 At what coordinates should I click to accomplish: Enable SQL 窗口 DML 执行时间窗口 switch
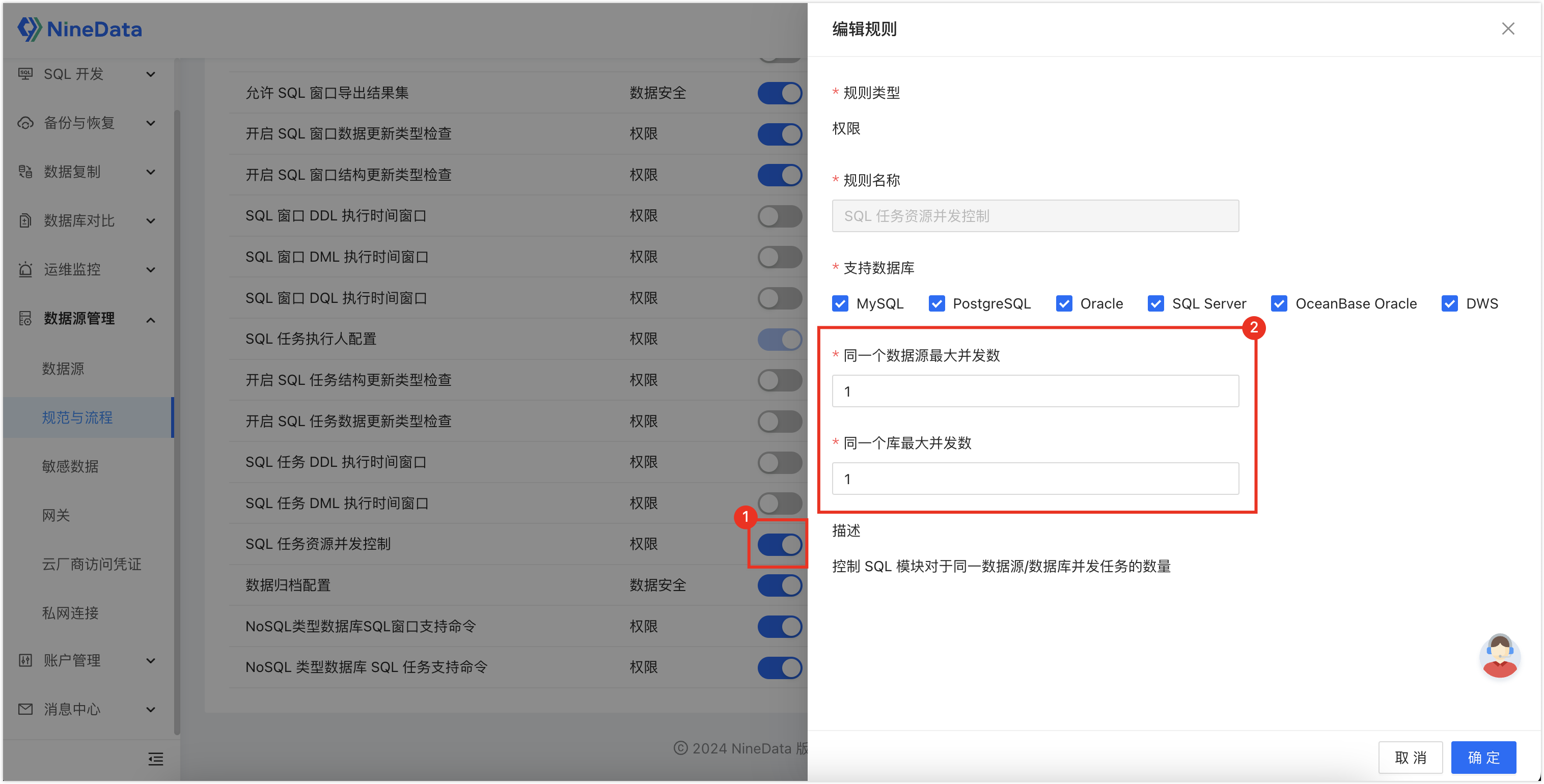[780, 257]
